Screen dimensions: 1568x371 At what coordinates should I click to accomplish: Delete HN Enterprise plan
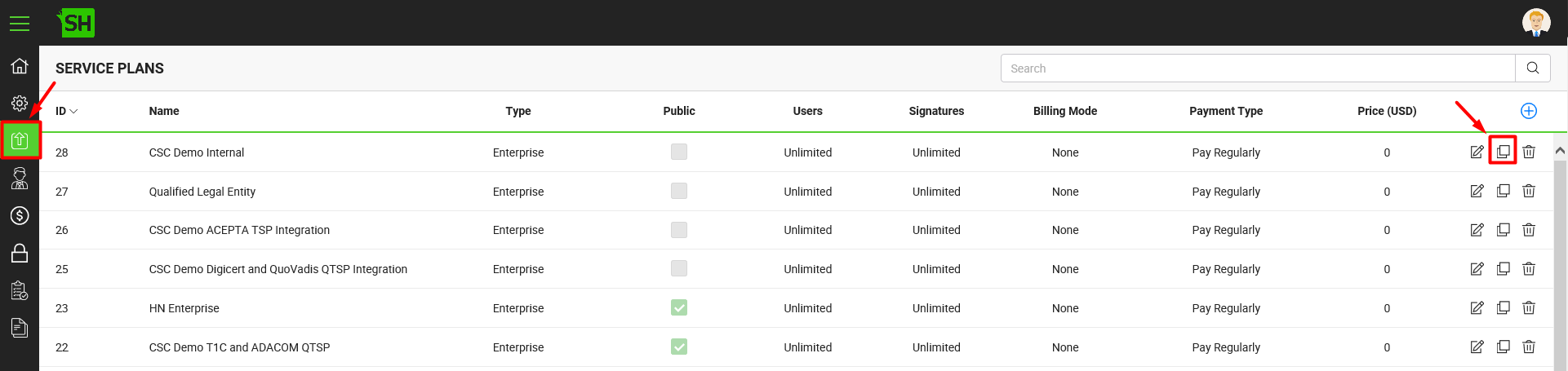[x=1529, y=307]
